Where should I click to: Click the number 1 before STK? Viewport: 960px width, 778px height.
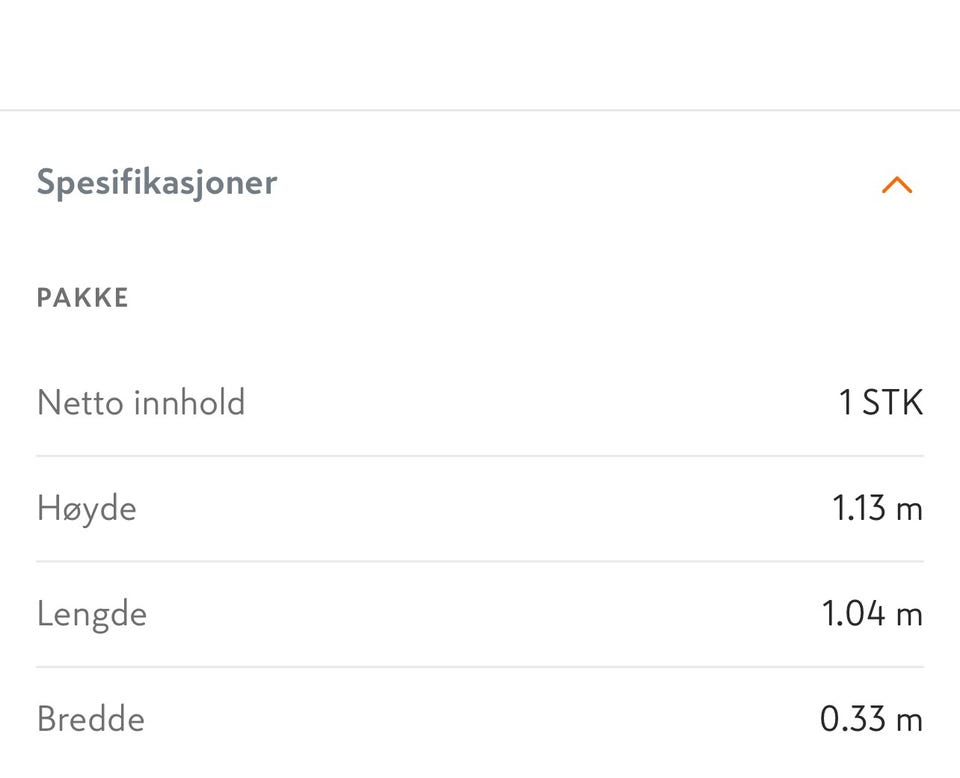[x=846, y=403]
